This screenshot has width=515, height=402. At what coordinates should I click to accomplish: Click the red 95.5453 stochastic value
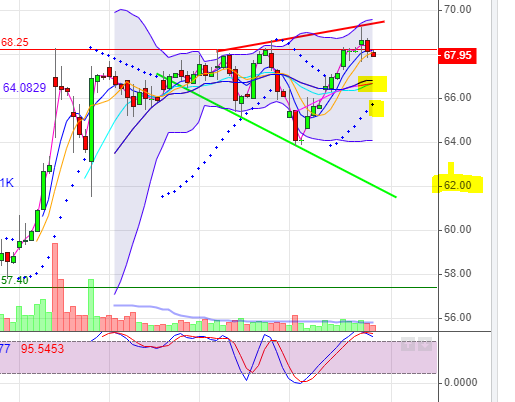pos(42,349)
